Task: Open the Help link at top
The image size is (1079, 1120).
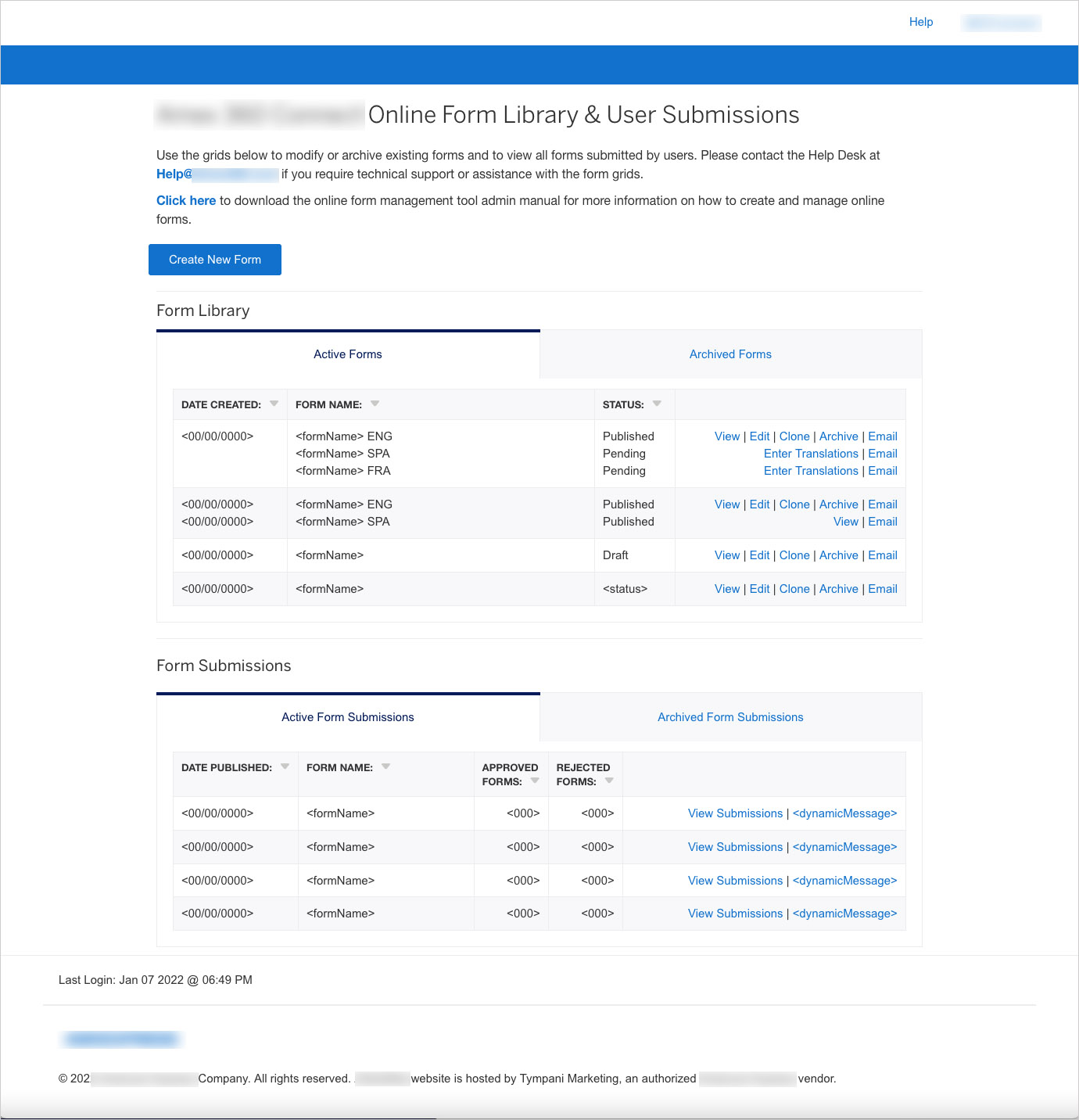Action: 920,22
